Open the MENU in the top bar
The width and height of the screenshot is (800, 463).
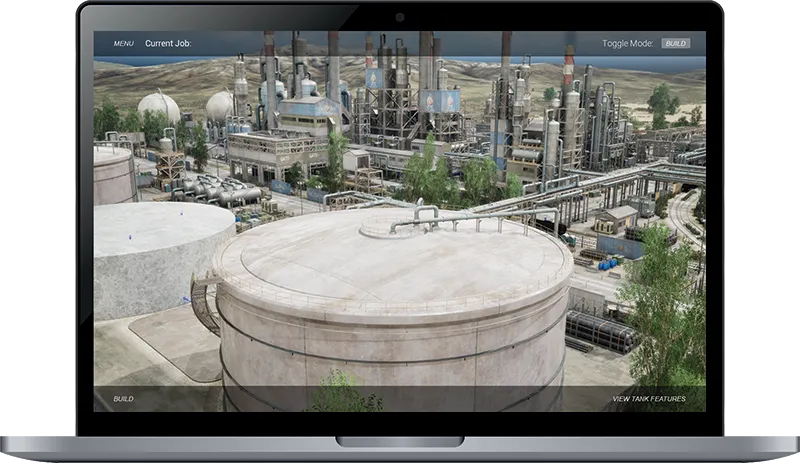[123, 44]
